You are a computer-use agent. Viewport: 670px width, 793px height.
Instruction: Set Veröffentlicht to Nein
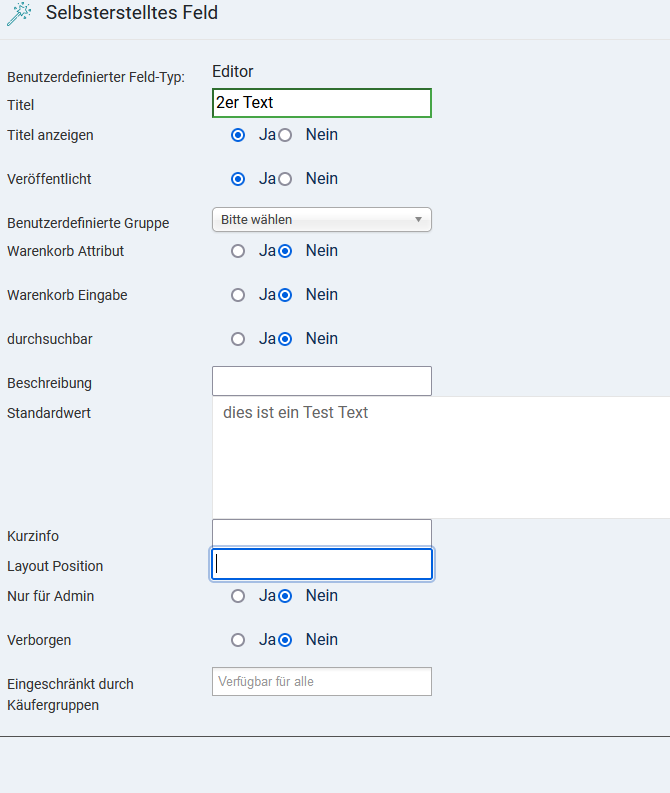pos(286,179)
